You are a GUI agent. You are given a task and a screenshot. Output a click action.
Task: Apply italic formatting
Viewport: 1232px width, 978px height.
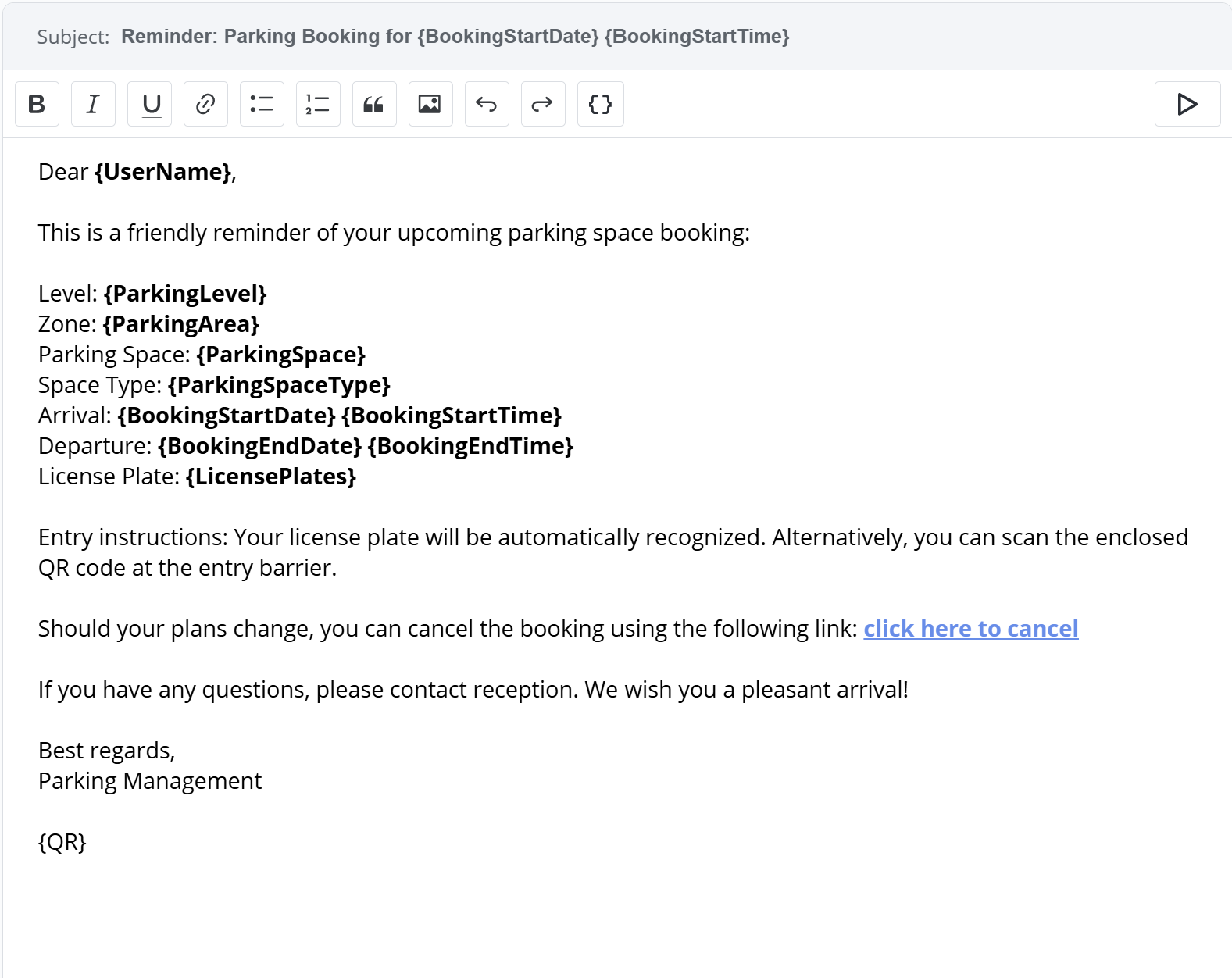(x=93, y=104)
